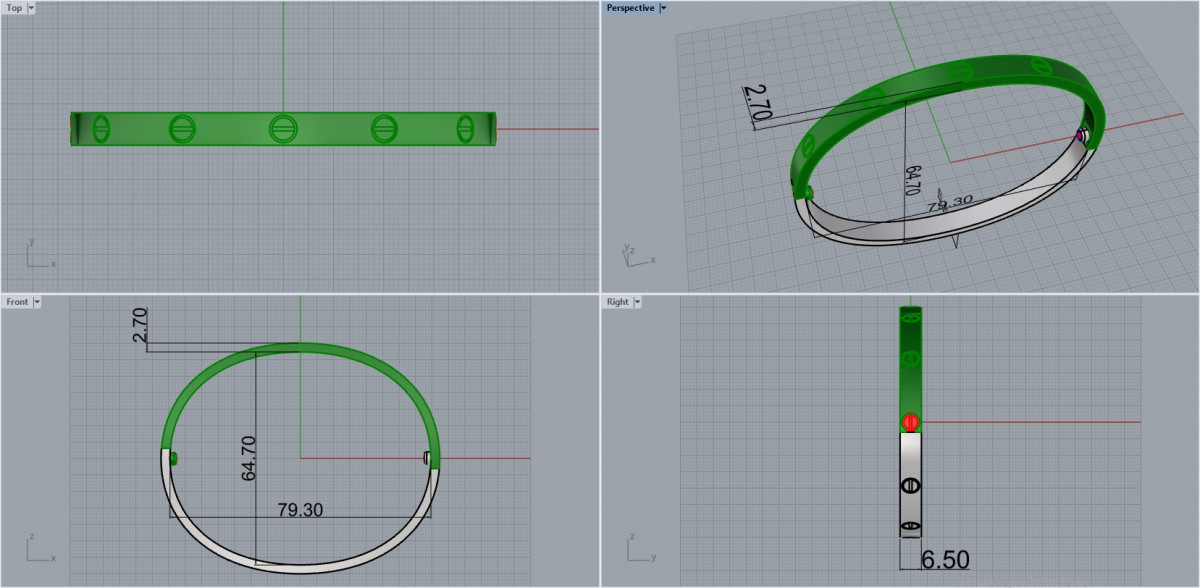Viewport: 1200px width, 588px height.
Task: Select the 6.50 width dimension in Right view
Action: pos(945,560)
